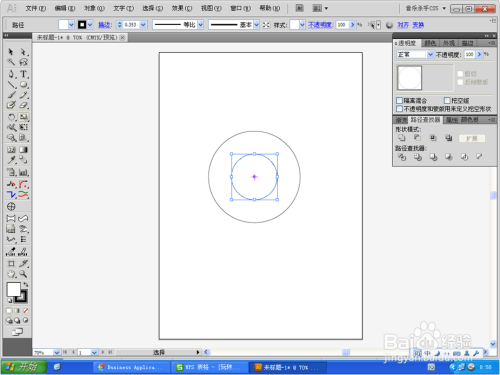This screenshot has height=375, width=500.
Task: Apply None to fill using red slash icon
Action: pos(25,311)
